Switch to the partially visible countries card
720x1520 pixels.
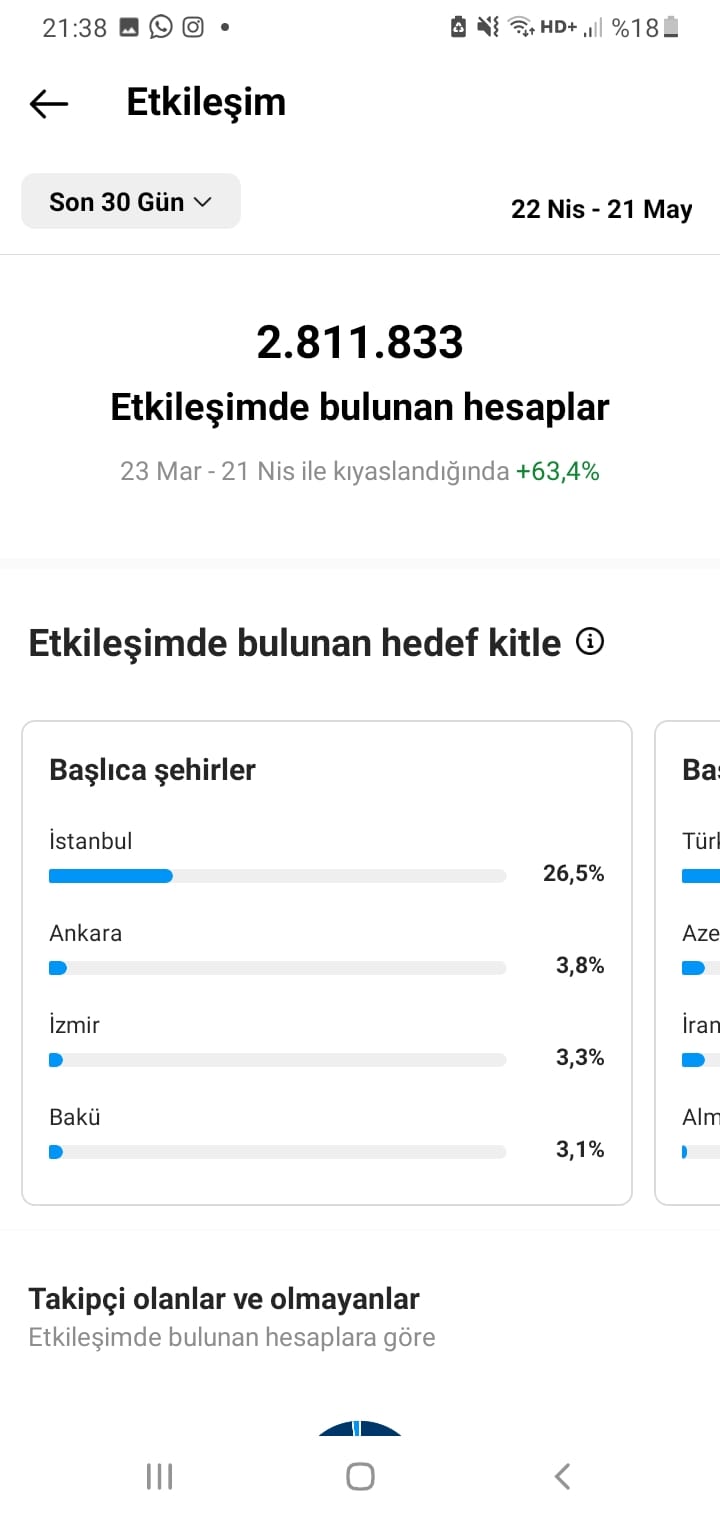click(x=688, y=962)
